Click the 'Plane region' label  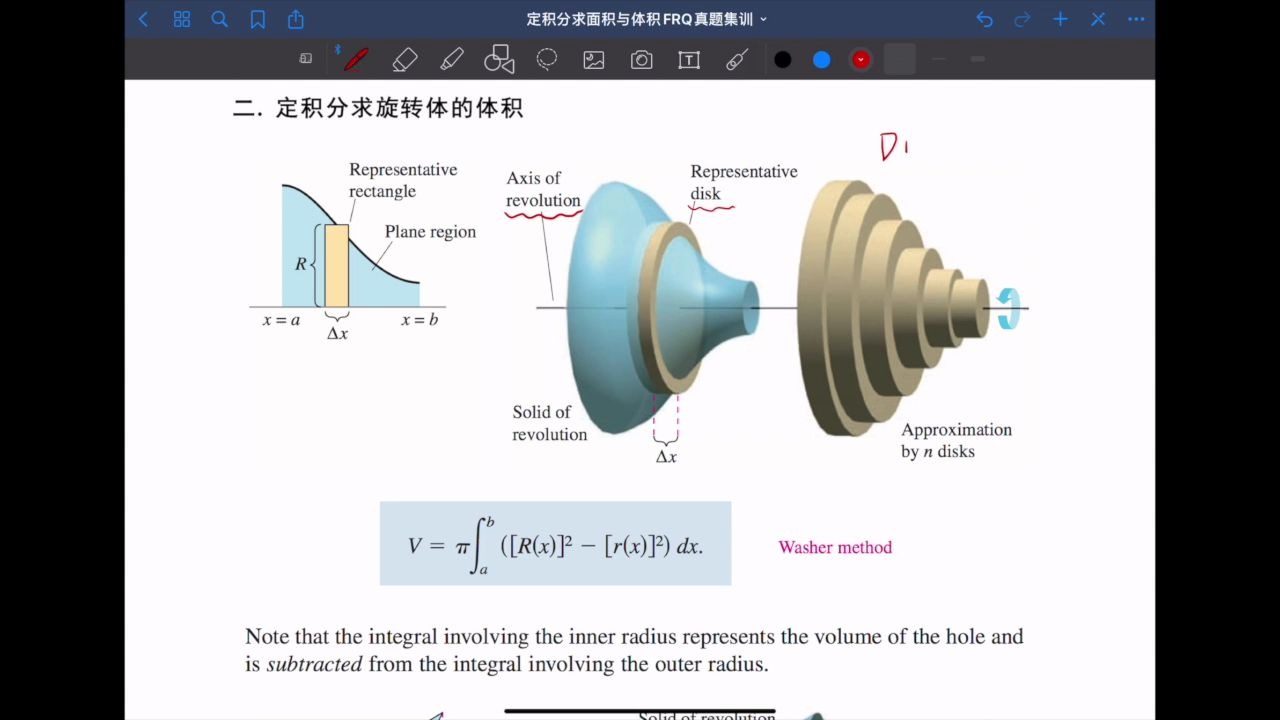pyautogui.click(x=430, y=231)
